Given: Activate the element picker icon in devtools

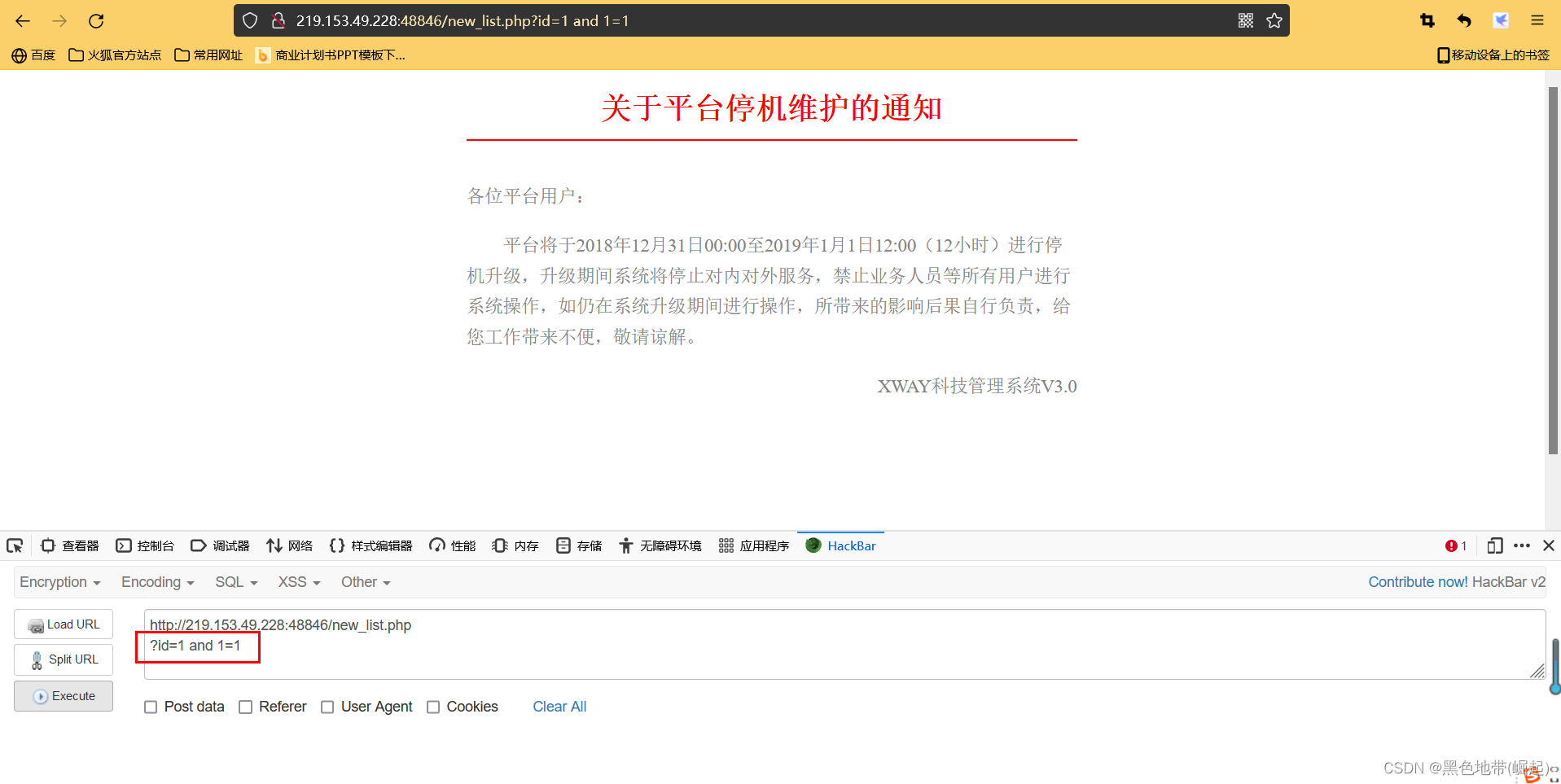Looking at the screenshot, I should 15,545.
